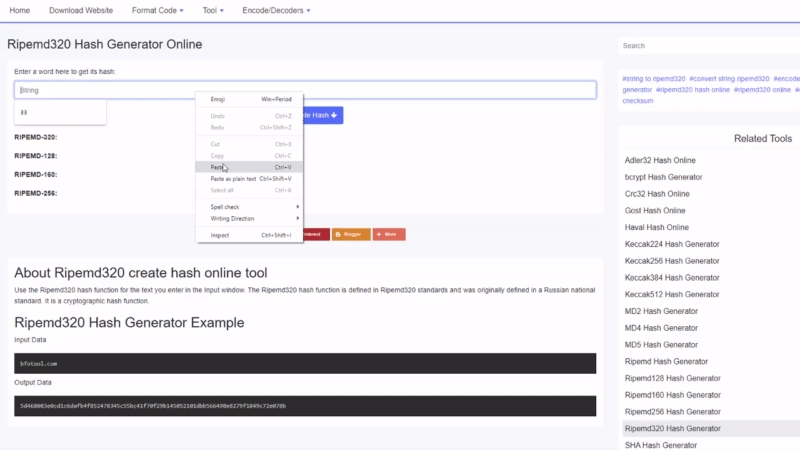Click the partially hidden Generate Hash button

[x=323, y=115]
